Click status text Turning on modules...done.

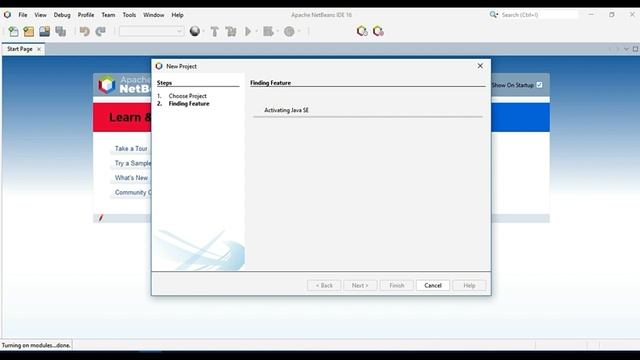tap(36, 345)
